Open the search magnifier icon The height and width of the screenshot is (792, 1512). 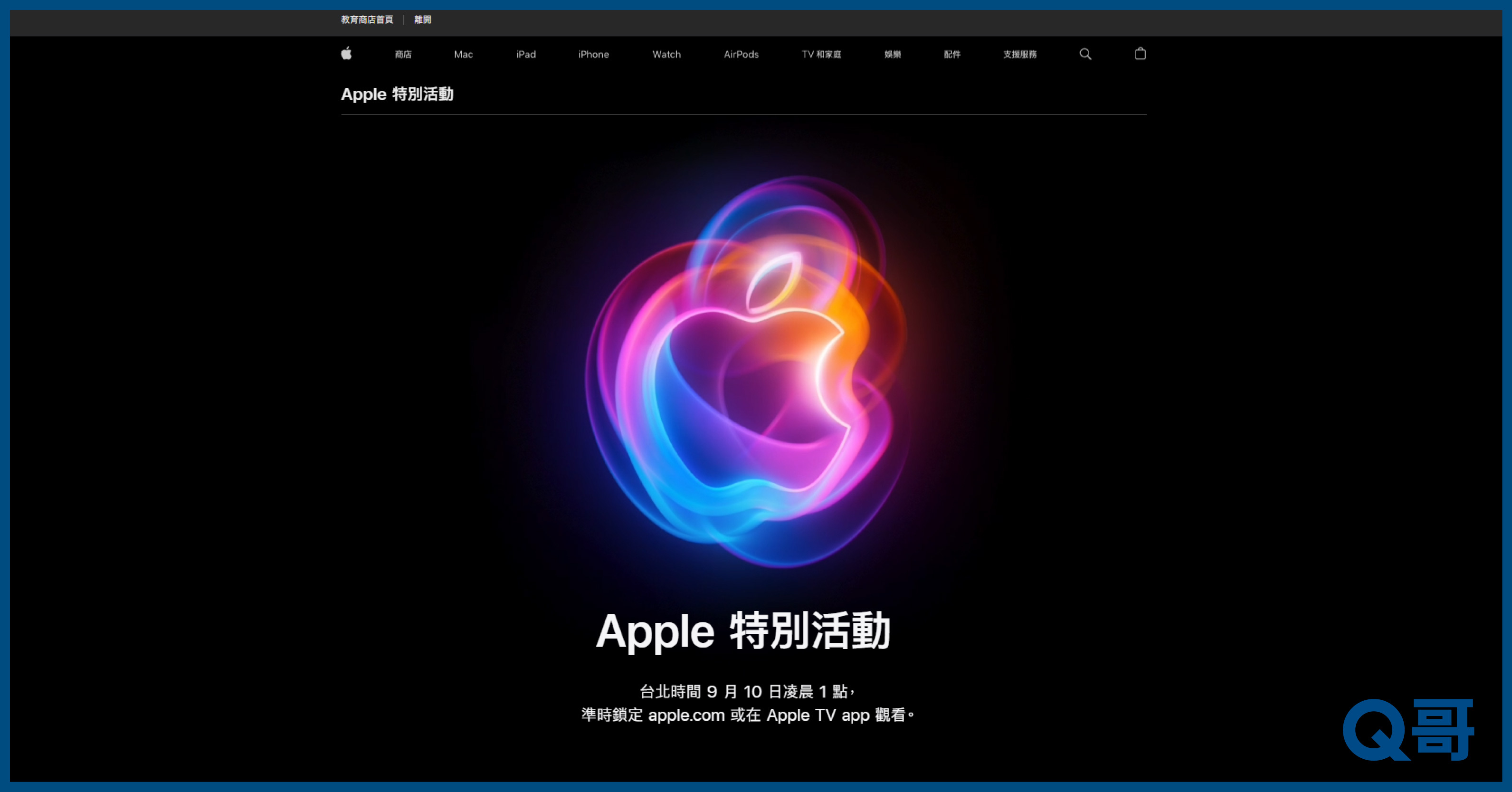pyautogui.click(x=1085, y=54)
